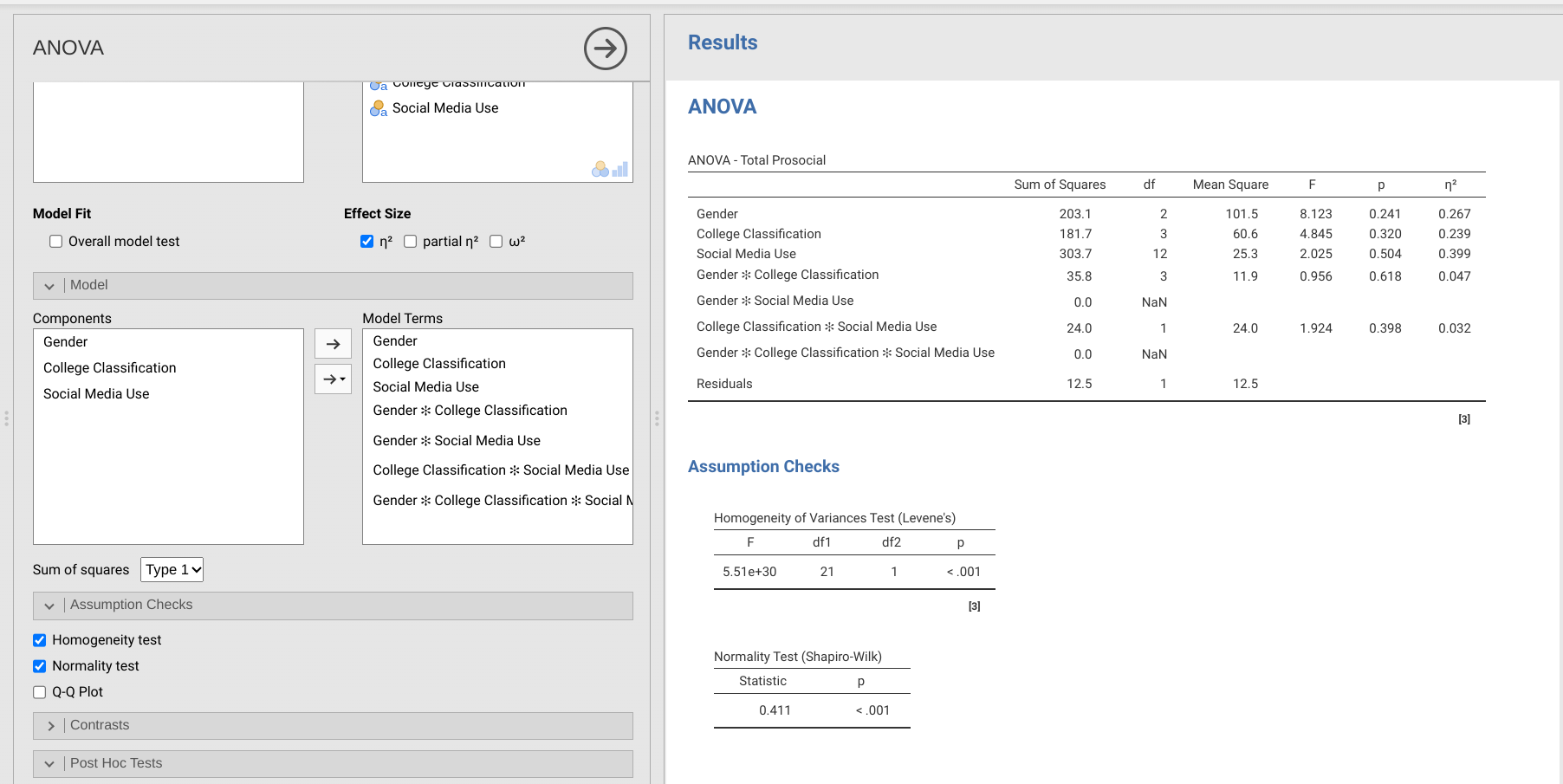Click the ANOVA results heading
The image size is (1563, 784).
[723, 107]
